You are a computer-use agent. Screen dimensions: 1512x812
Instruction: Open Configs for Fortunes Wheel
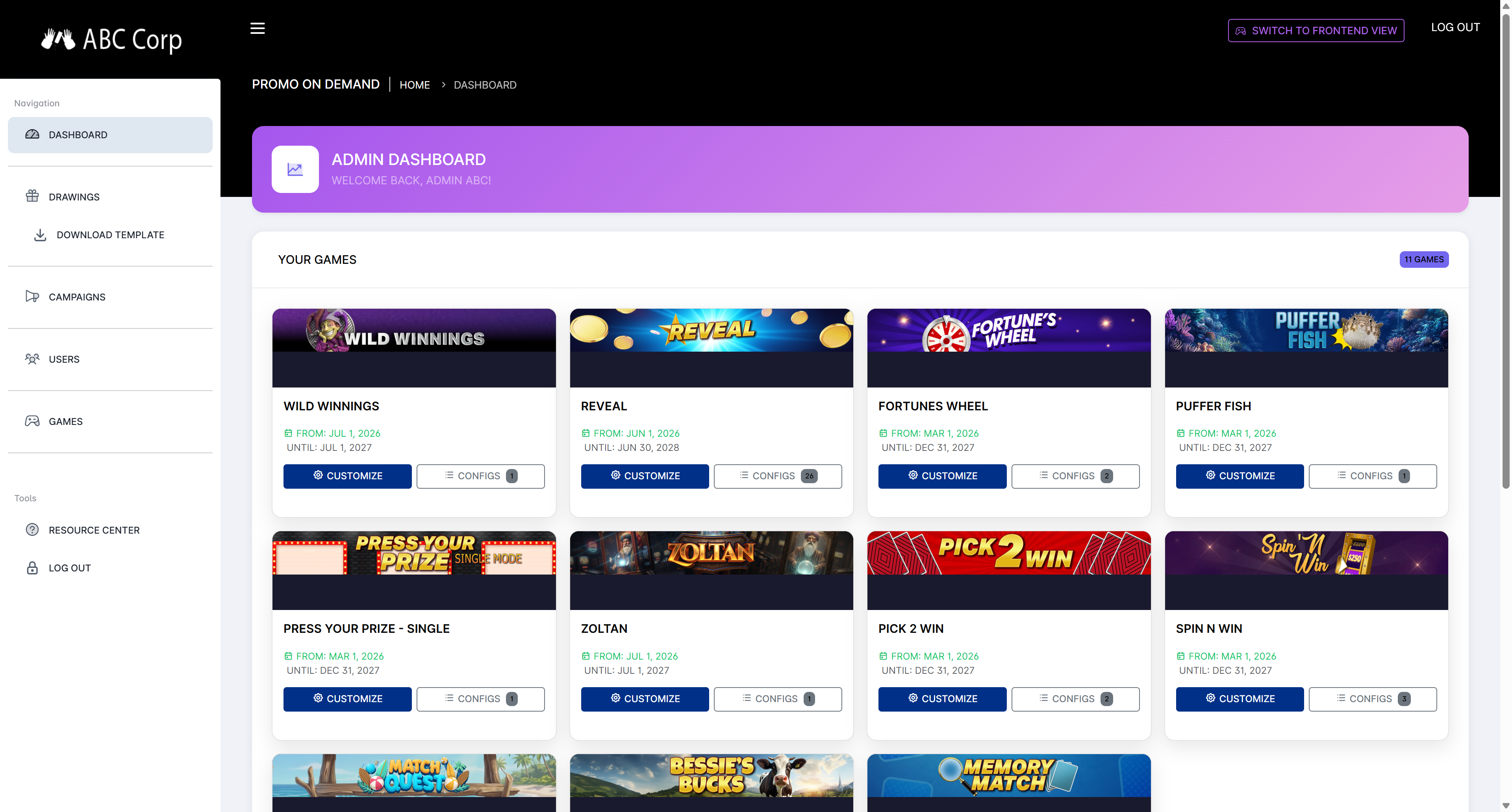point(1075,476)
